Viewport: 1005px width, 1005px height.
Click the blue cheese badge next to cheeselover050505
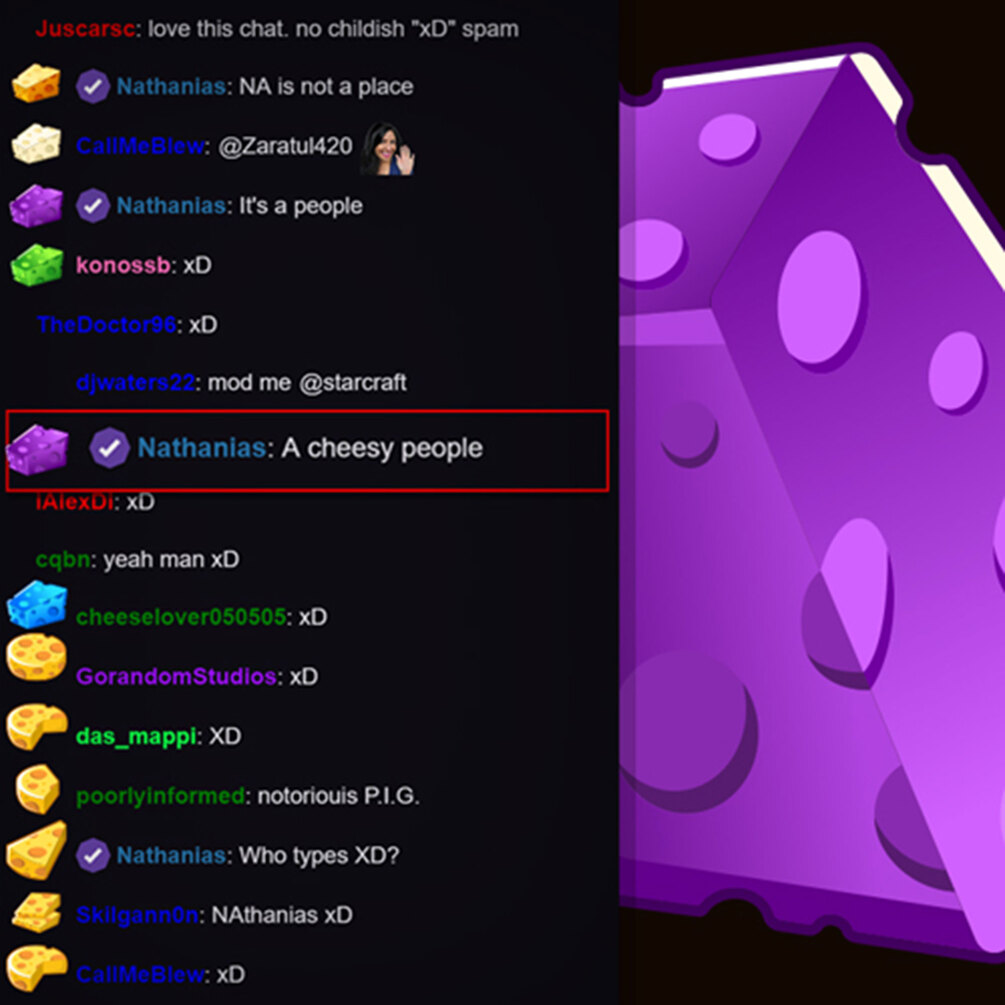point(37,604)
